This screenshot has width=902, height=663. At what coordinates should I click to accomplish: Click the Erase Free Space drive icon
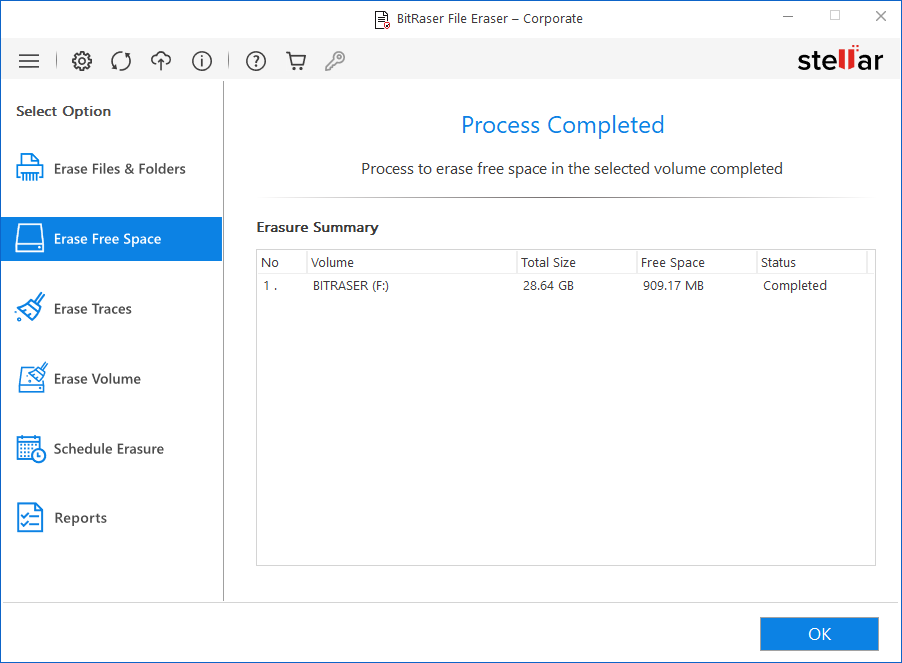tap(29, 238)
